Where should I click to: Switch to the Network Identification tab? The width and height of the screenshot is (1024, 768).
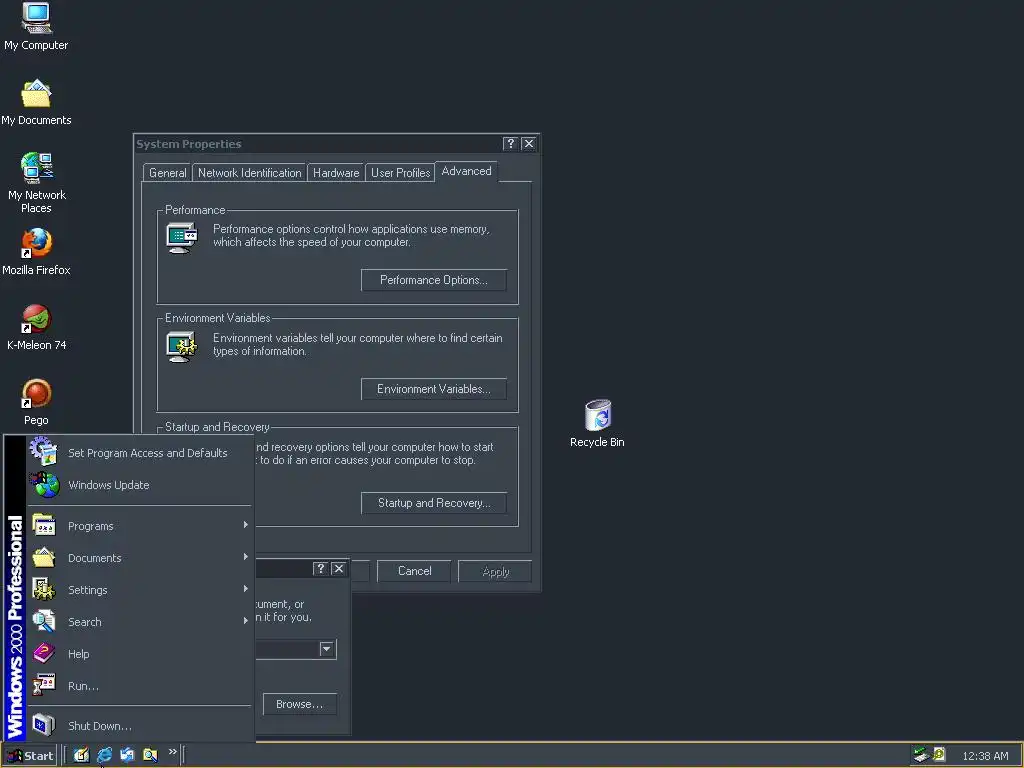pyautogui.click(x=249, y=172)
